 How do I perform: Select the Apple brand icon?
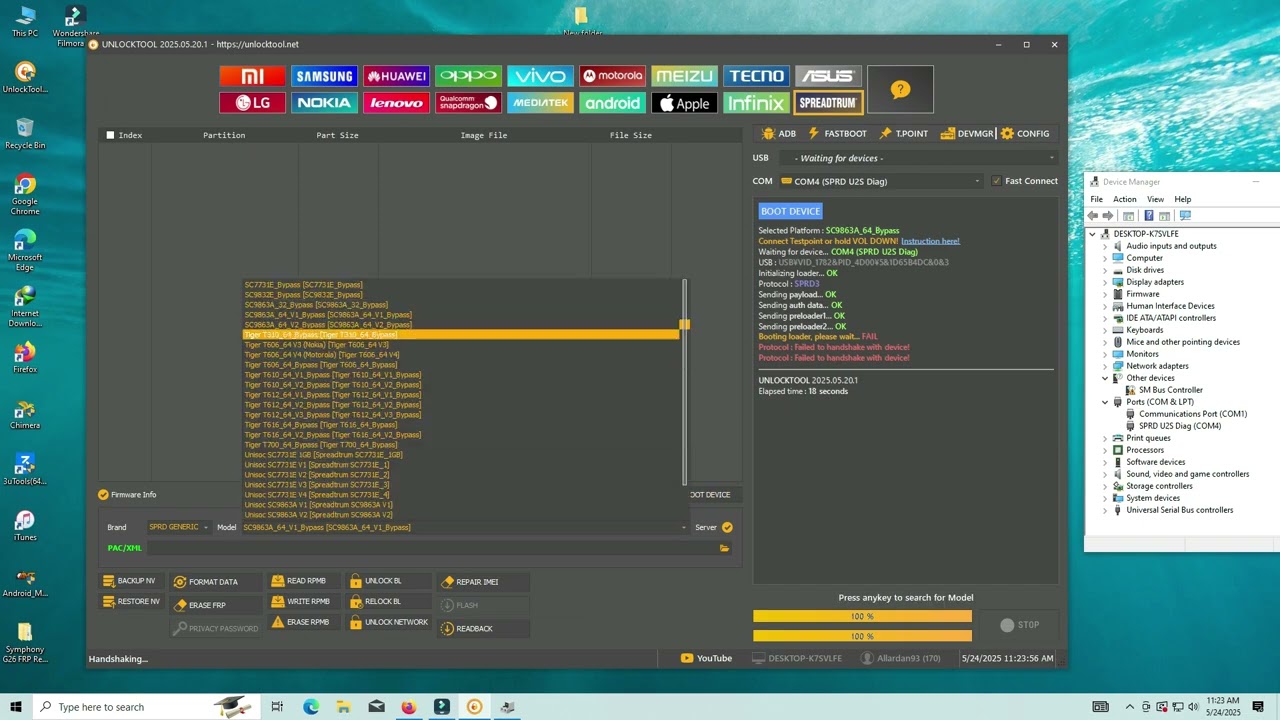coord(684,103)
